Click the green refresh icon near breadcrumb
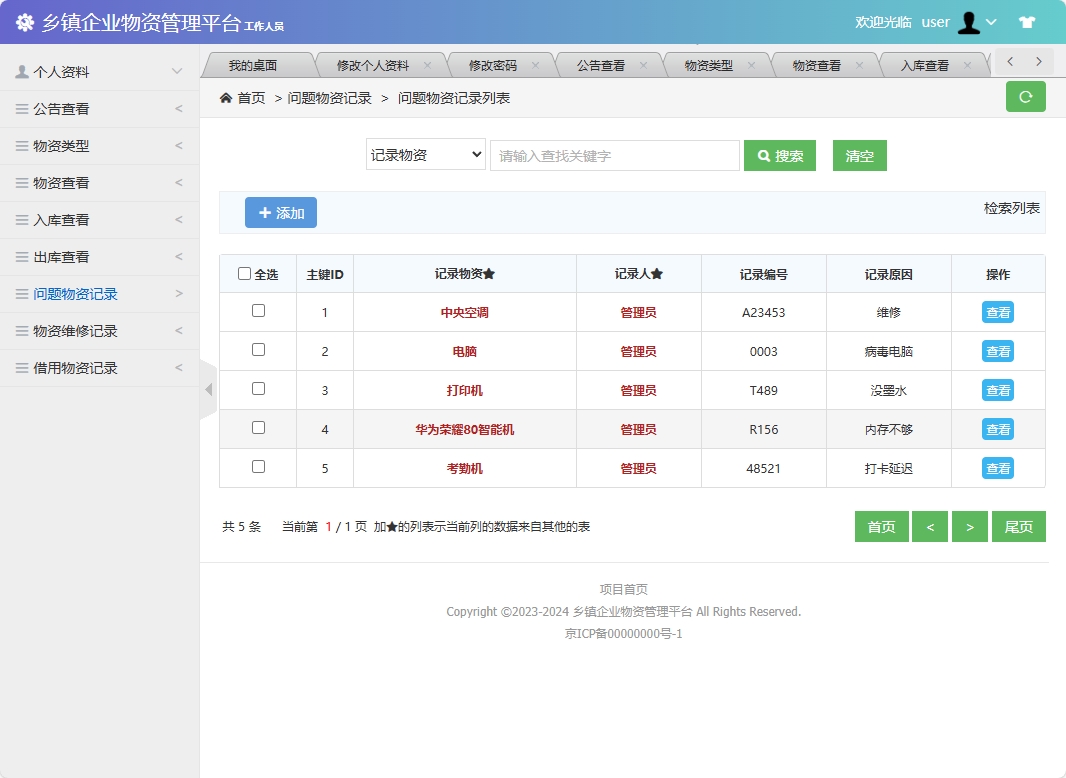Screen dimensions: 1066x778 1025,97
